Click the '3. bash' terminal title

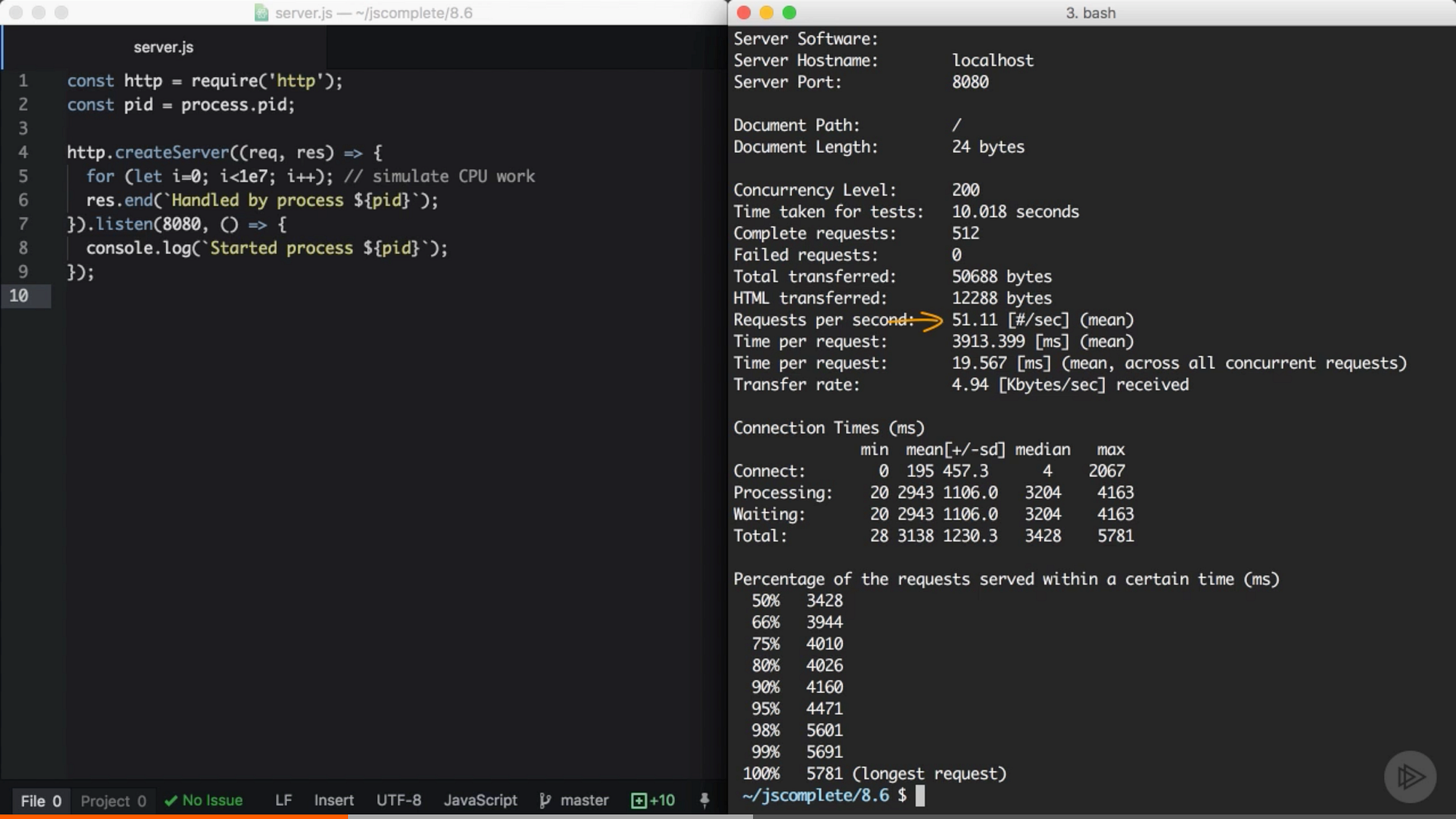coord(1090,13)
